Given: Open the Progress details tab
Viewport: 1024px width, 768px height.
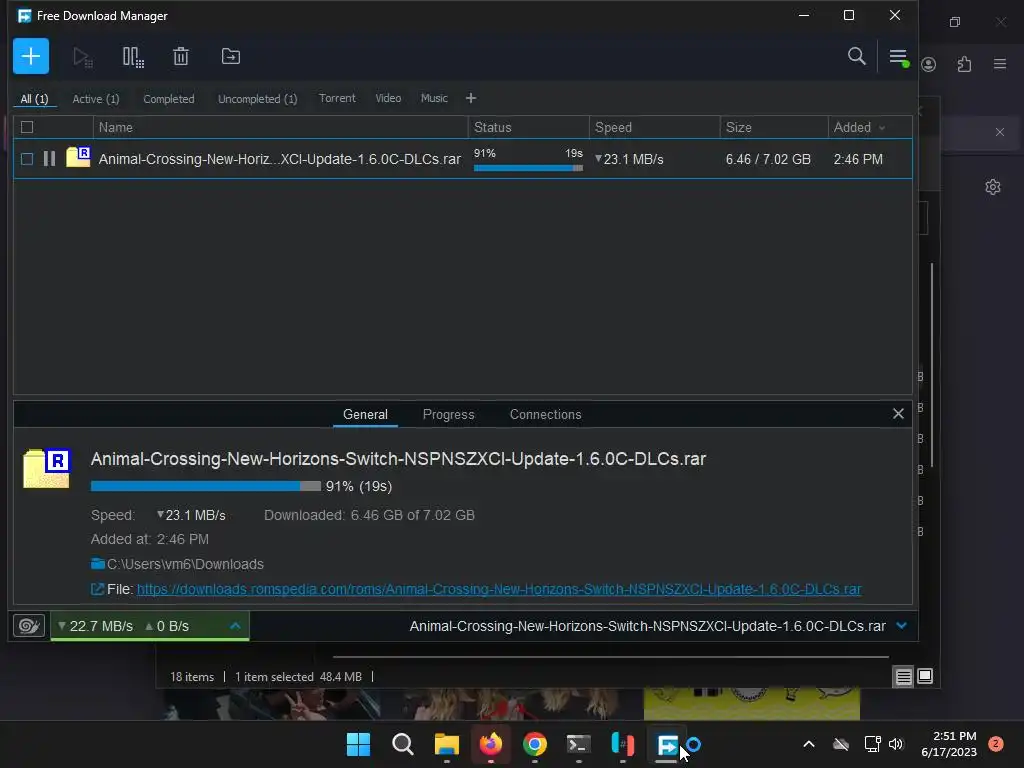Looking at the screenshot, I should tap(448, 414).
